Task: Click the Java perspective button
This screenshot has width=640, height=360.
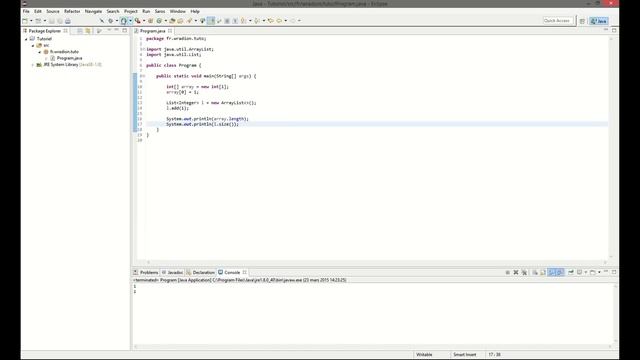Action: point(599,21)
